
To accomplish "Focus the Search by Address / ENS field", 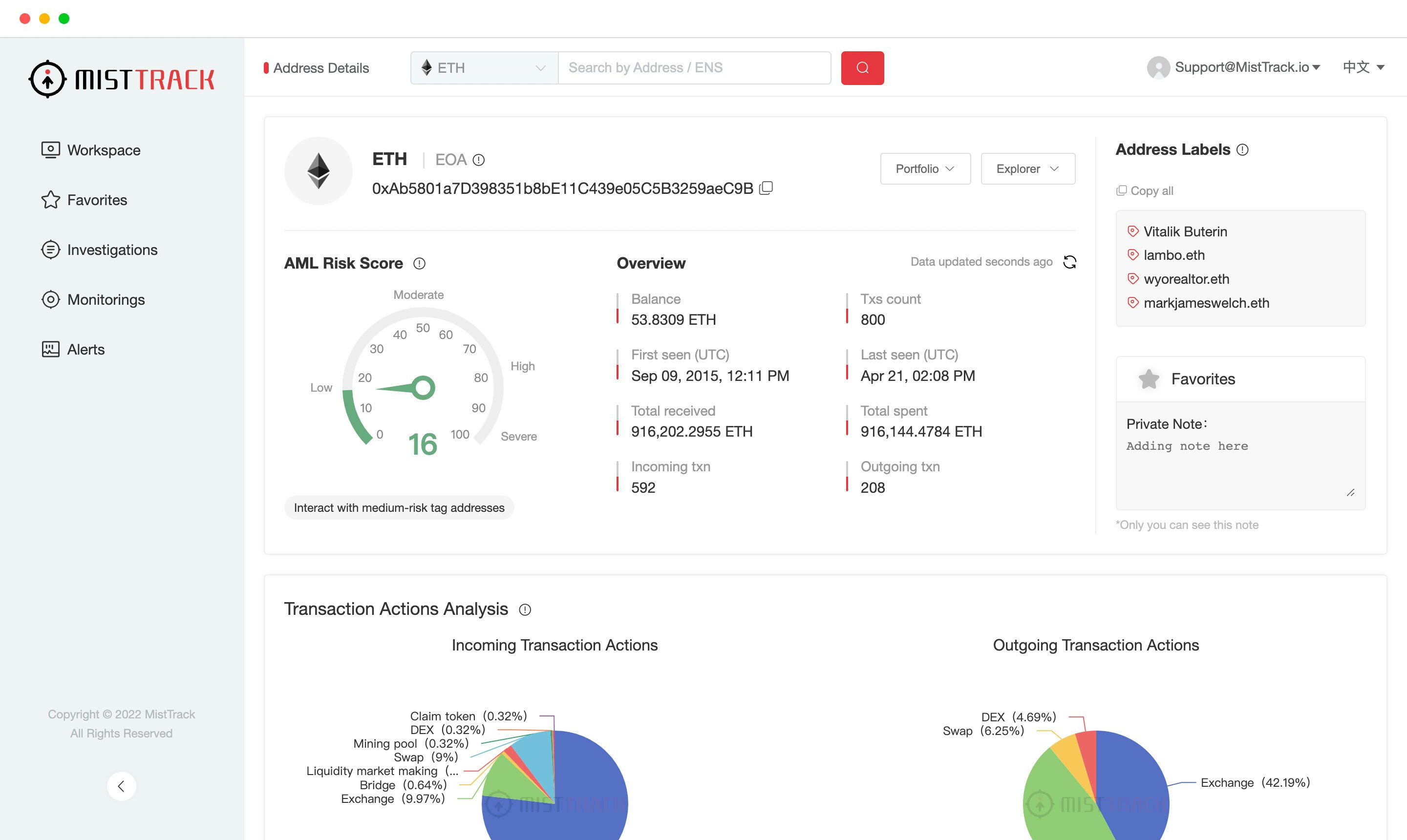I will pyautogui.click(x=694, y=68).
